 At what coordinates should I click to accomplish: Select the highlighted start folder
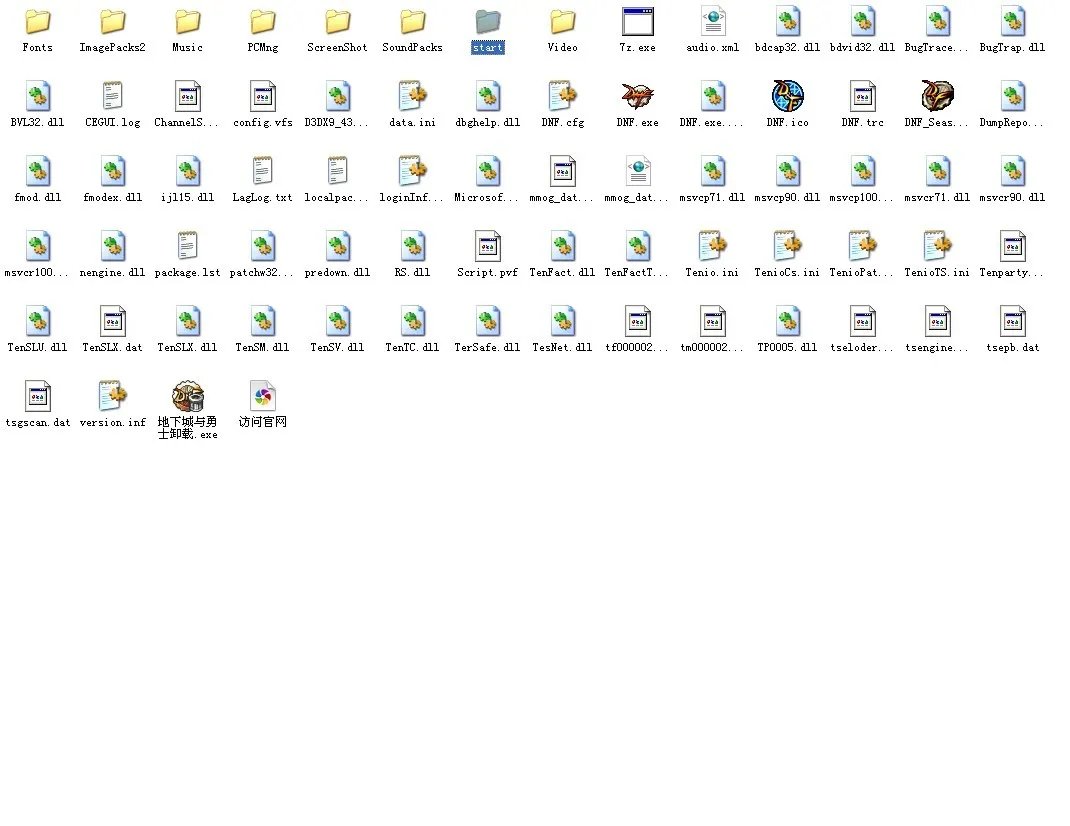pos(487,22)
